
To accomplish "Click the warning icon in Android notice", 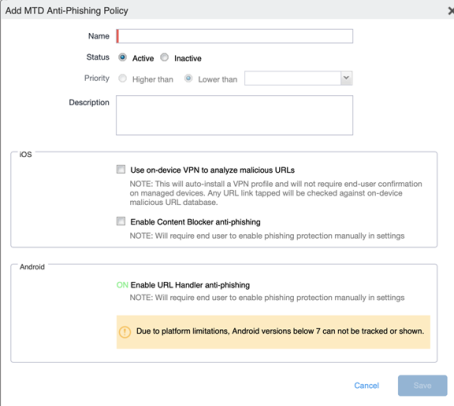I will coord(125,332).
